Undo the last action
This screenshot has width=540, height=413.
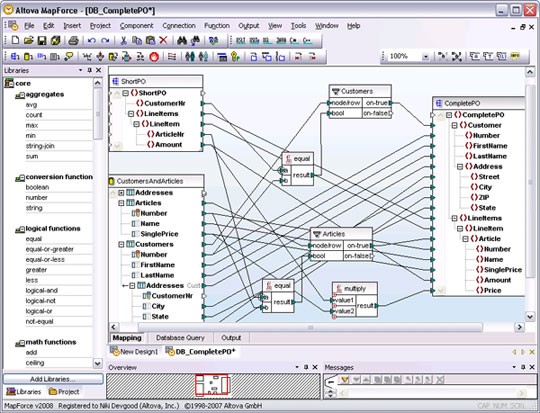91,41
